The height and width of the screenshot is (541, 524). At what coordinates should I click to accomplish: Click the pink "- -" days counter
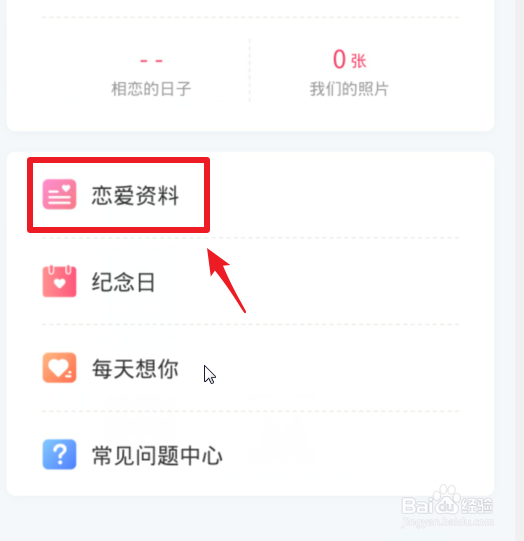coord(151,61)
